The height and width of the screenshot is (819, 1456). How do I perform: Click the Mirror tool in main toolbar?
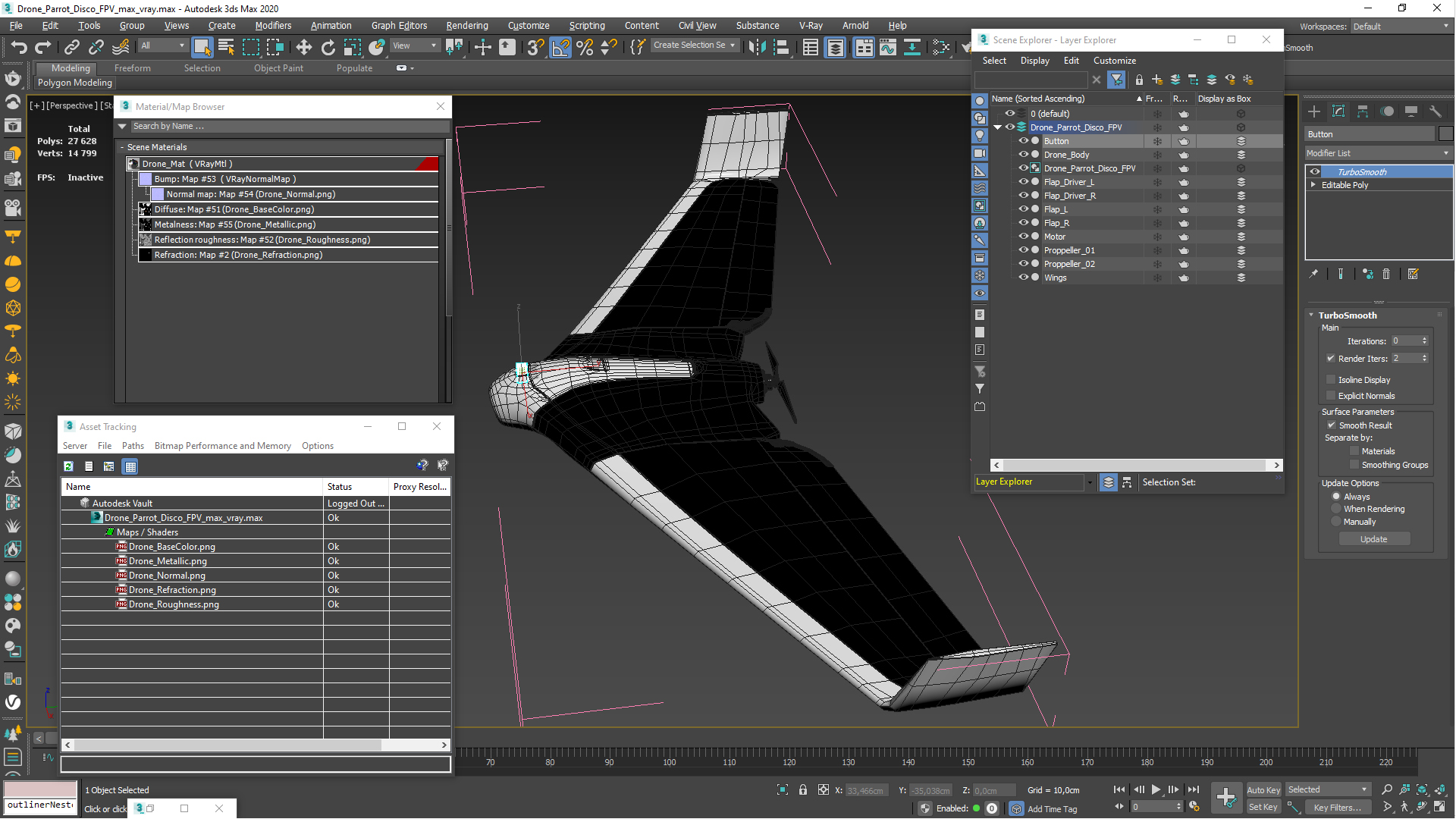click(756, 47)
